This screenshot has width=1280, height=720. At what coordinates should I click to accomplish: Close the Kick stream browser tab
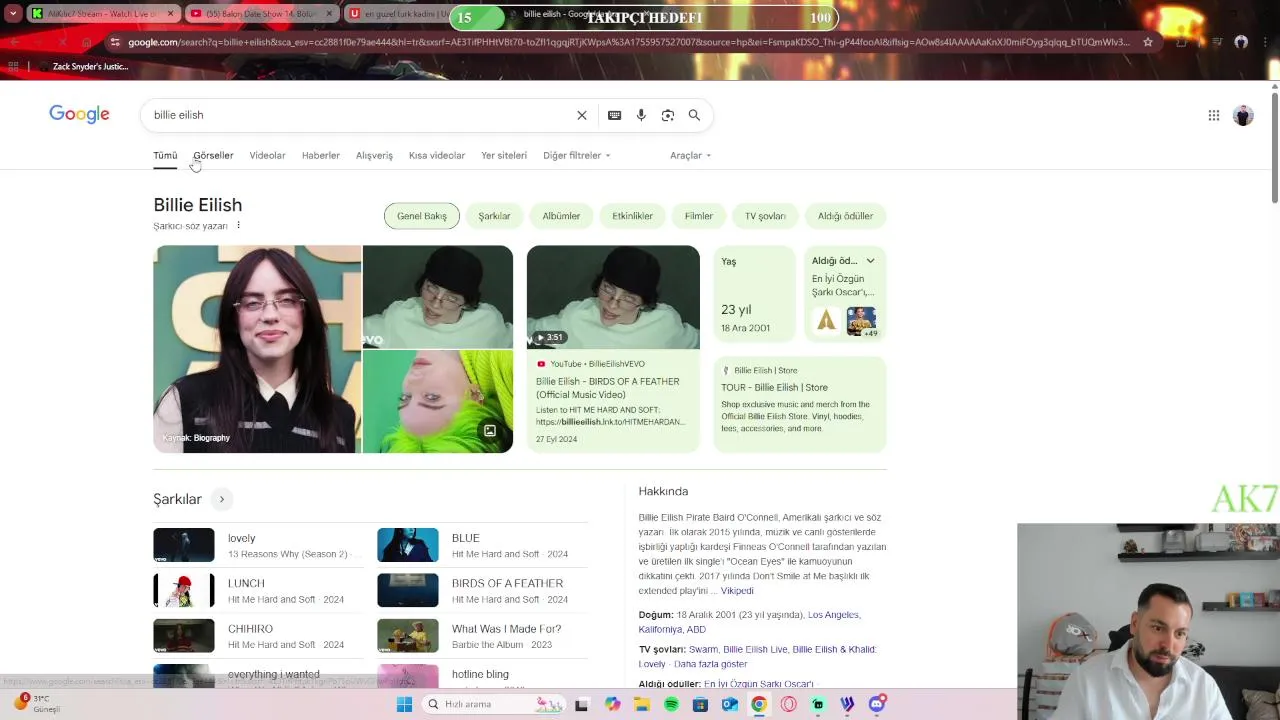pos(170,14)
